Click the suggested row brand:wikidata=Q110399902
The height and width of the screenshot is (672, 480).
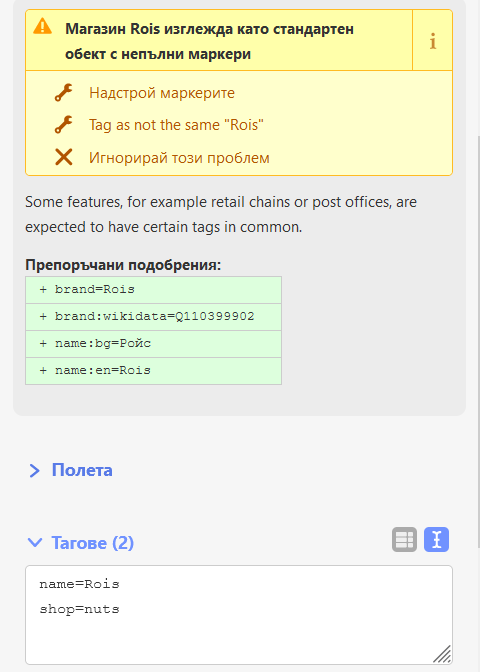pyautogui.click(x=153, y=317)
